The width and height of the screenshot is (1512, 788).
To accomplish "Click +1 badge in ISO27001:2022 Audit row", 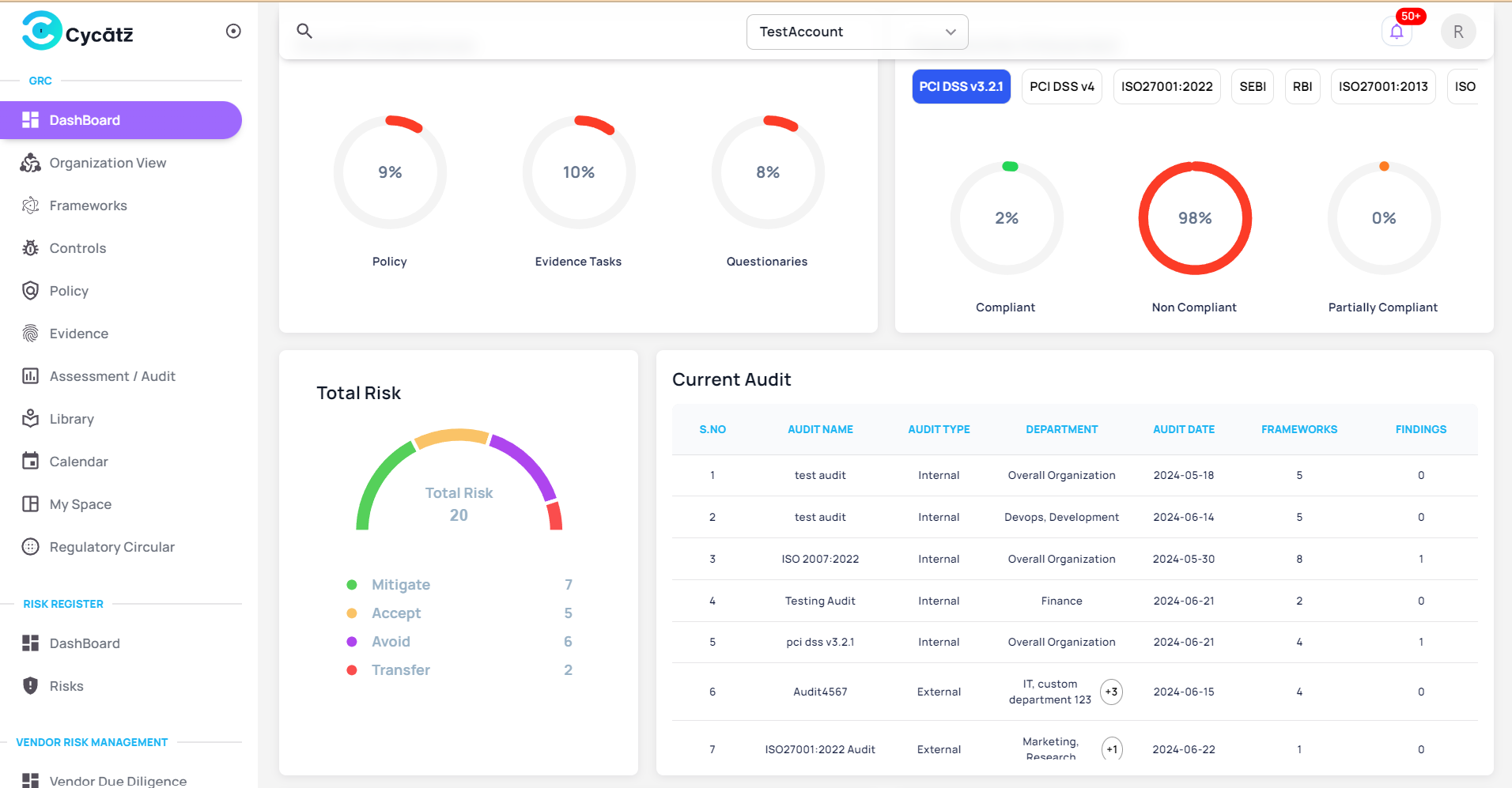I will [x=1112, y=749].
